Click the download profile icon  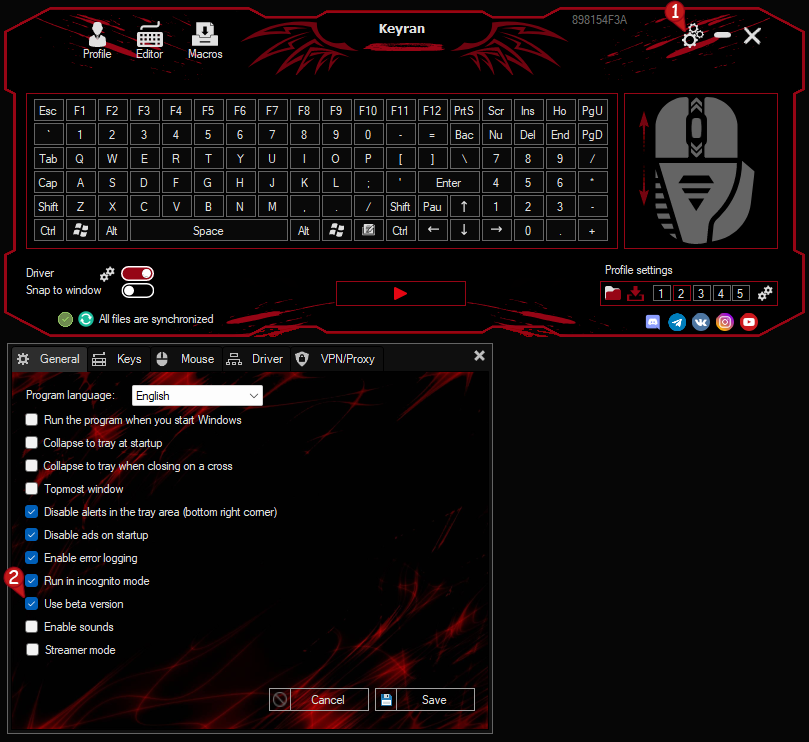[x=636, y=293]
